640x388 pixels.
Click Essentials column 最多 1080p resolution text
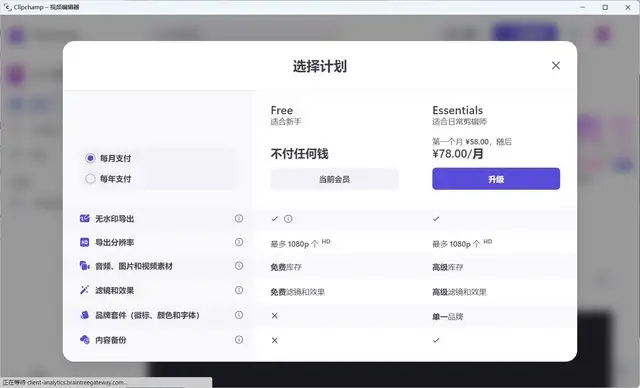tap(462, 243)
